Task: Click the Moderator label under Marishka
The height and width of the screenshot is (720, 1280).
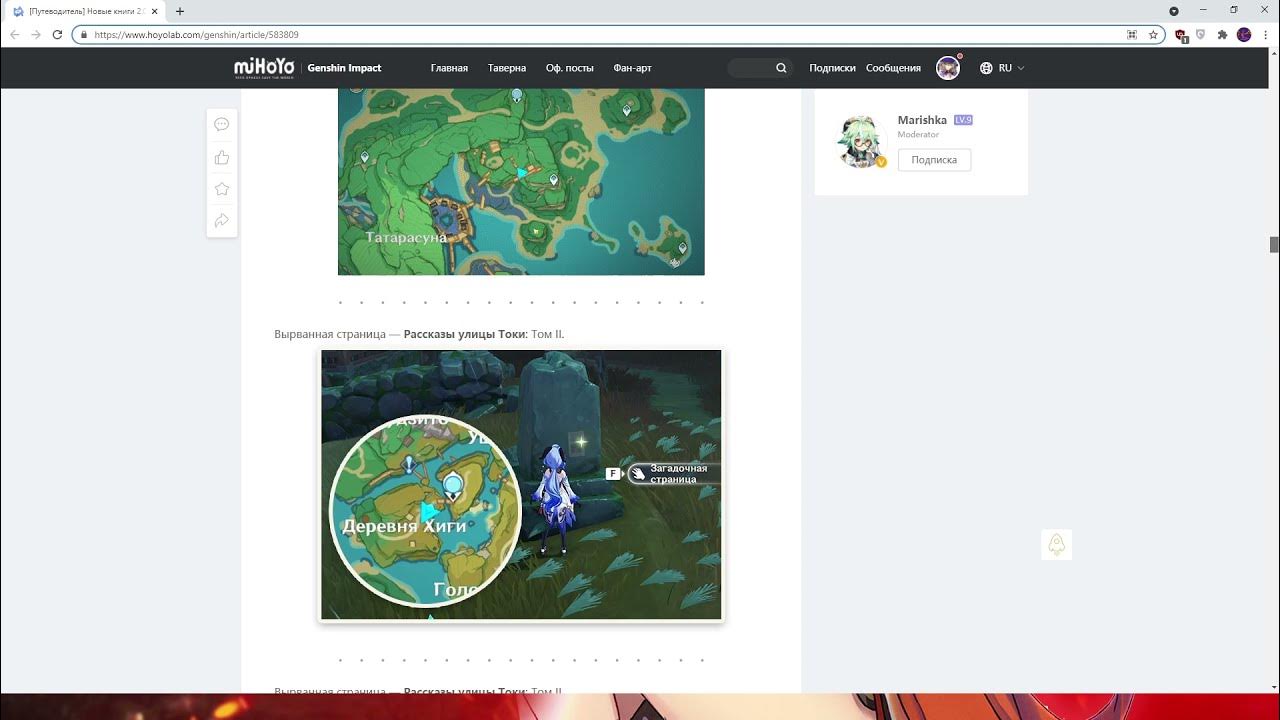Action: point(918,134)
